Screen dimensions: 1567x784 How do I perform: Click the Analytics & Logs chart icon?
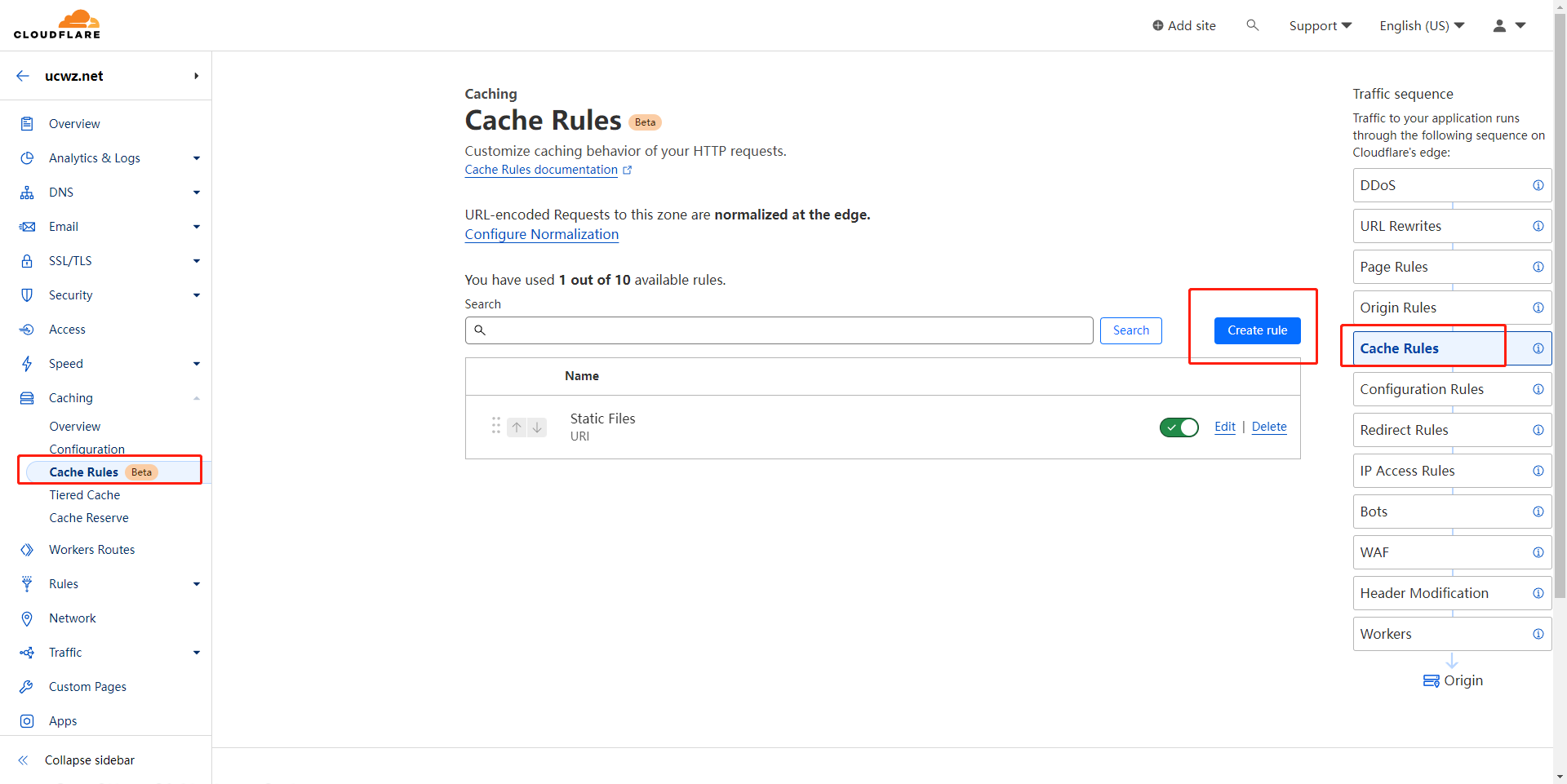27,158
